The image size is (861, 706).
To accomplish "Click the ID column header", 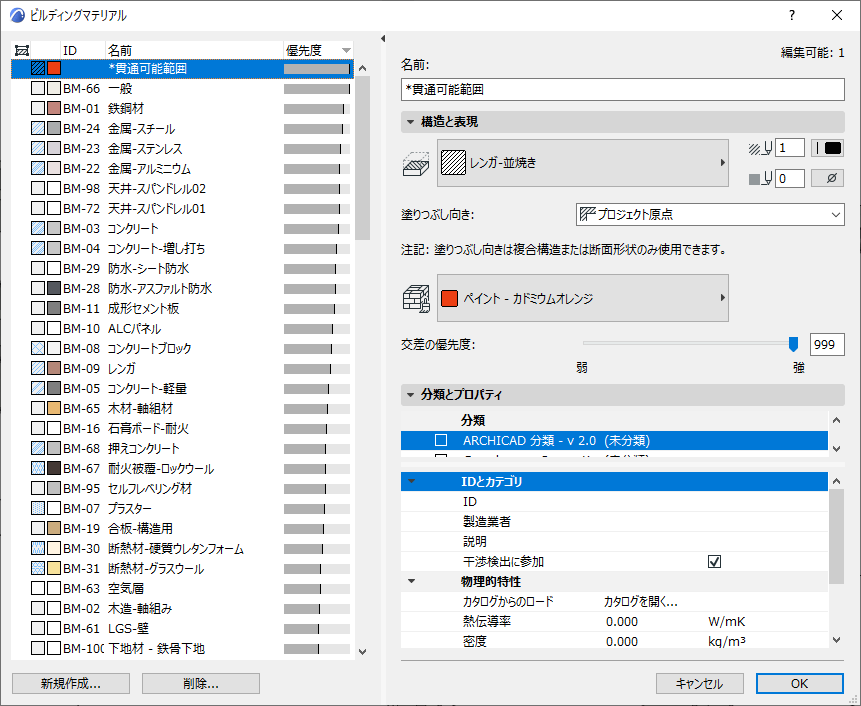I will 82,51.
